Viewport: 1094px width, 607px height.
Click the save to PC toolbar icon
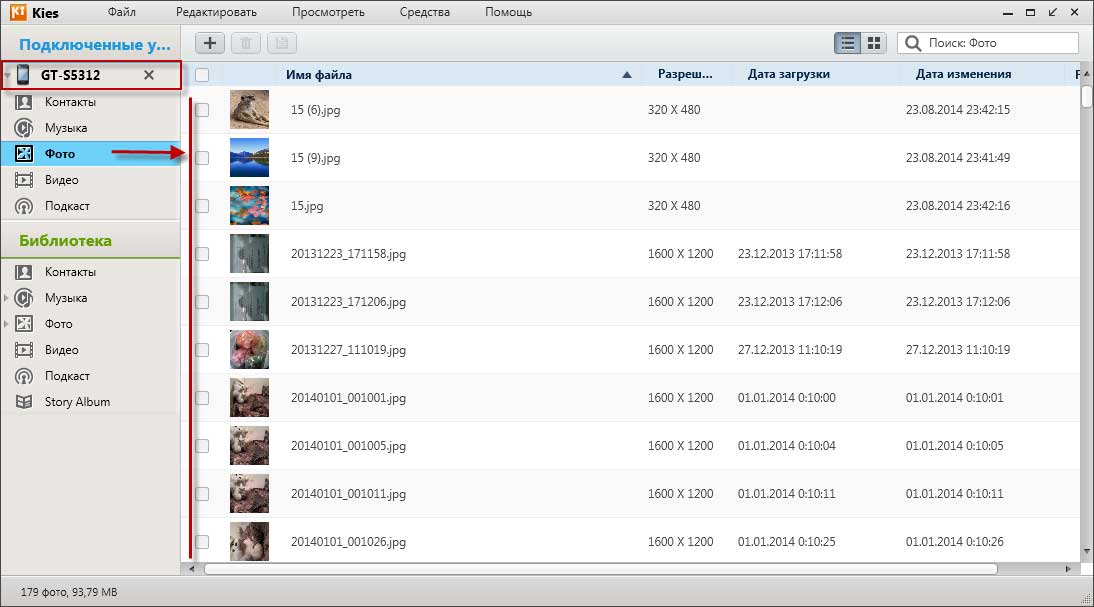pos(282,43)
